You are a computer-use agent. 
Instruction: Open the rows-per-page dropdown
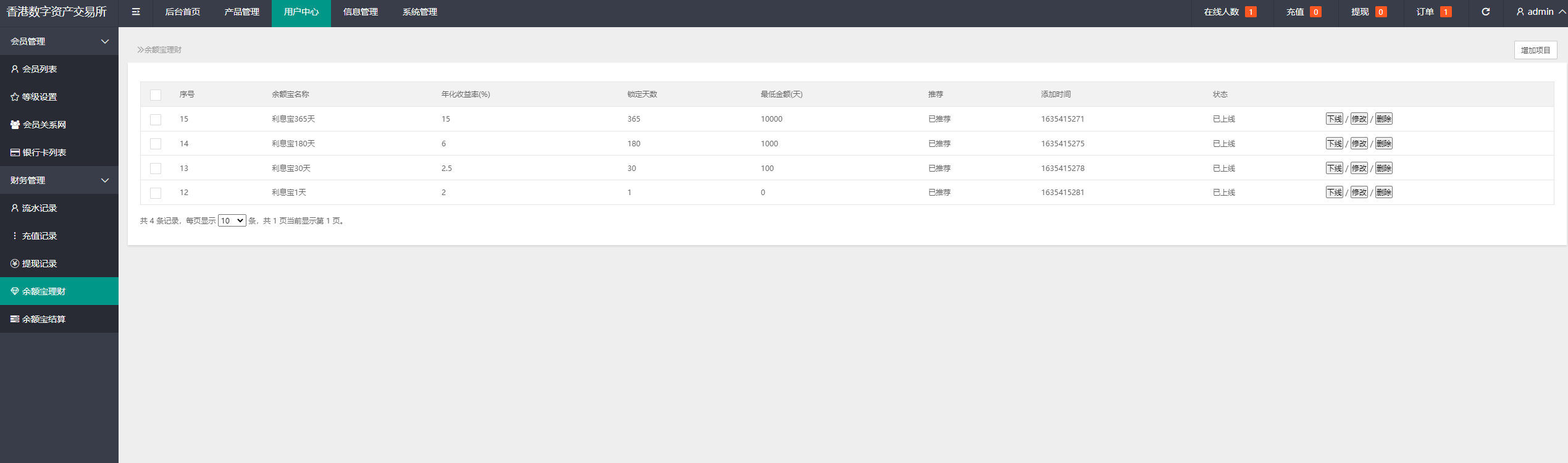click(232, 221)
